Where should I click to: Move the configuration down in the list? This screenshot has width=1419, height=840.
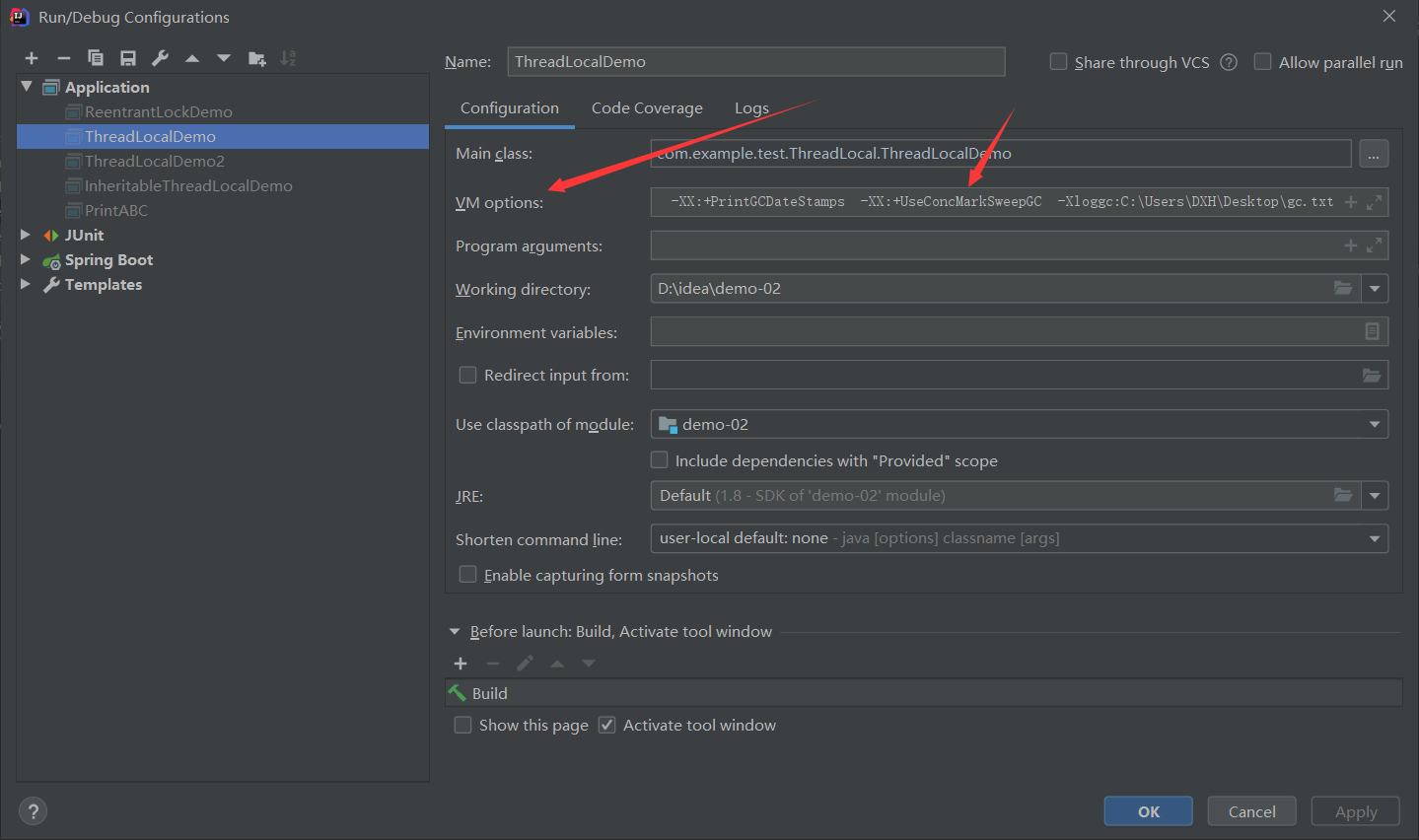point(224,59)
